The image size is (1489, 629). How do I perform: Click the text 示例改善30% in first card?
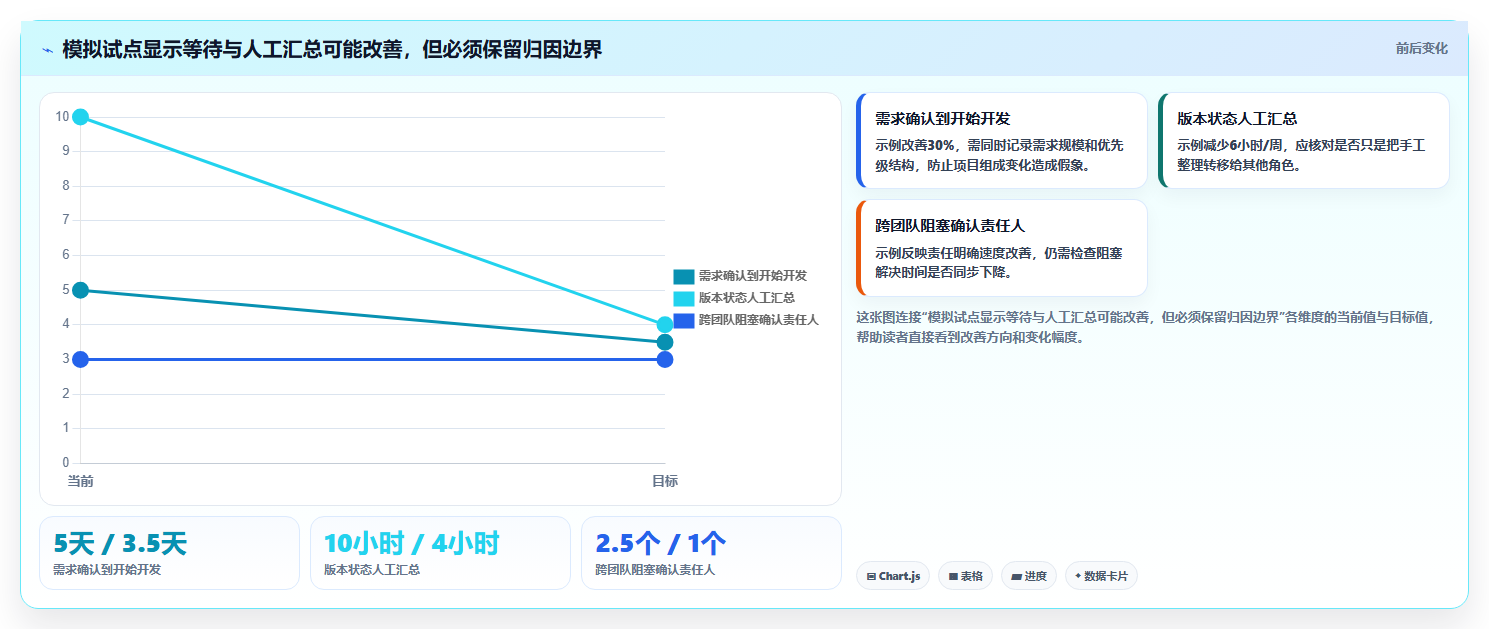pyautogui.click(x=914, y=145)
